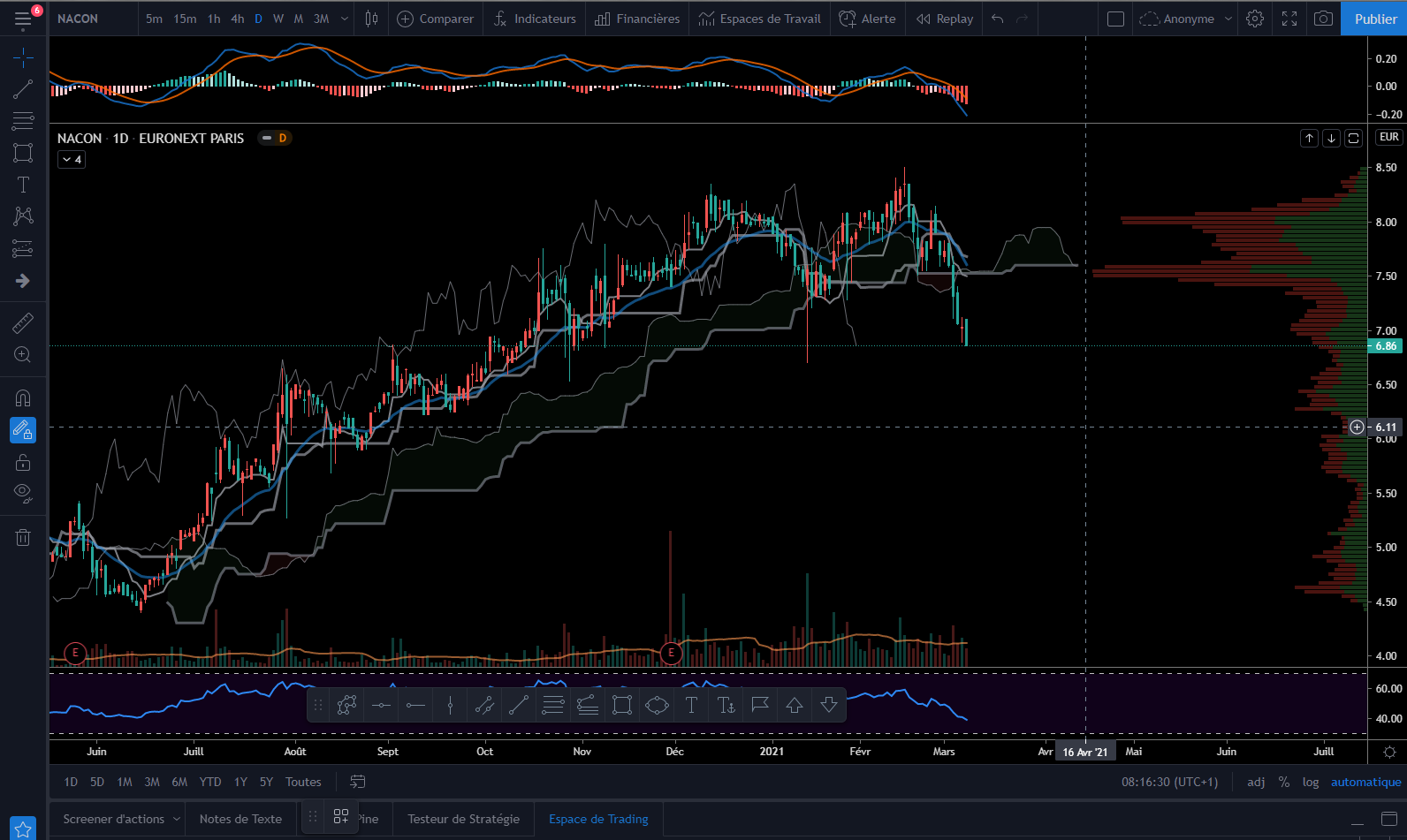Open Financières data panel
This screenshot has width=1407, height=840.
637,19
